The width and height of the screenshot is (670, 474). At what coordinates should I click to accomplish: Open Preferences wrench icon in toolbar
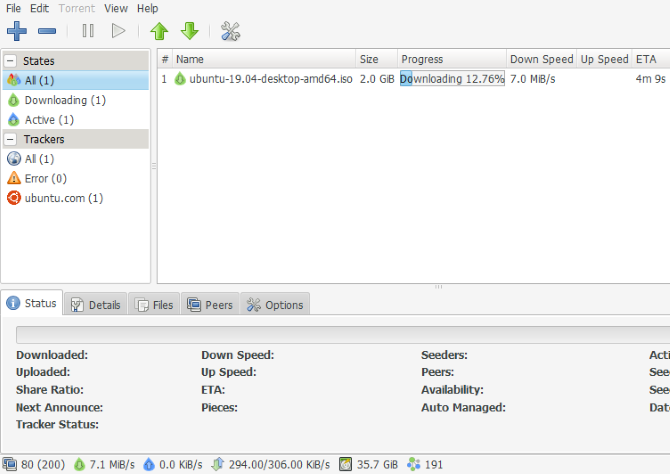click(x=231, y=31)
